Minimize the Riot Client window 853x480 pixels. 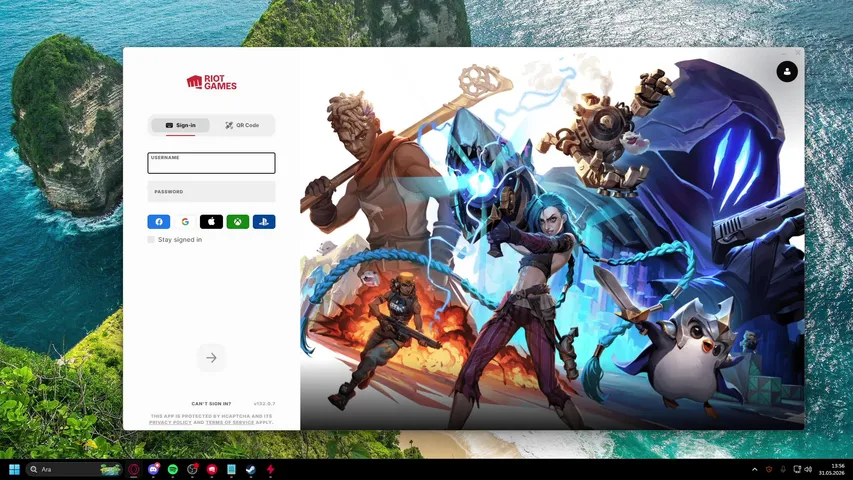click(x=784, y=53)
